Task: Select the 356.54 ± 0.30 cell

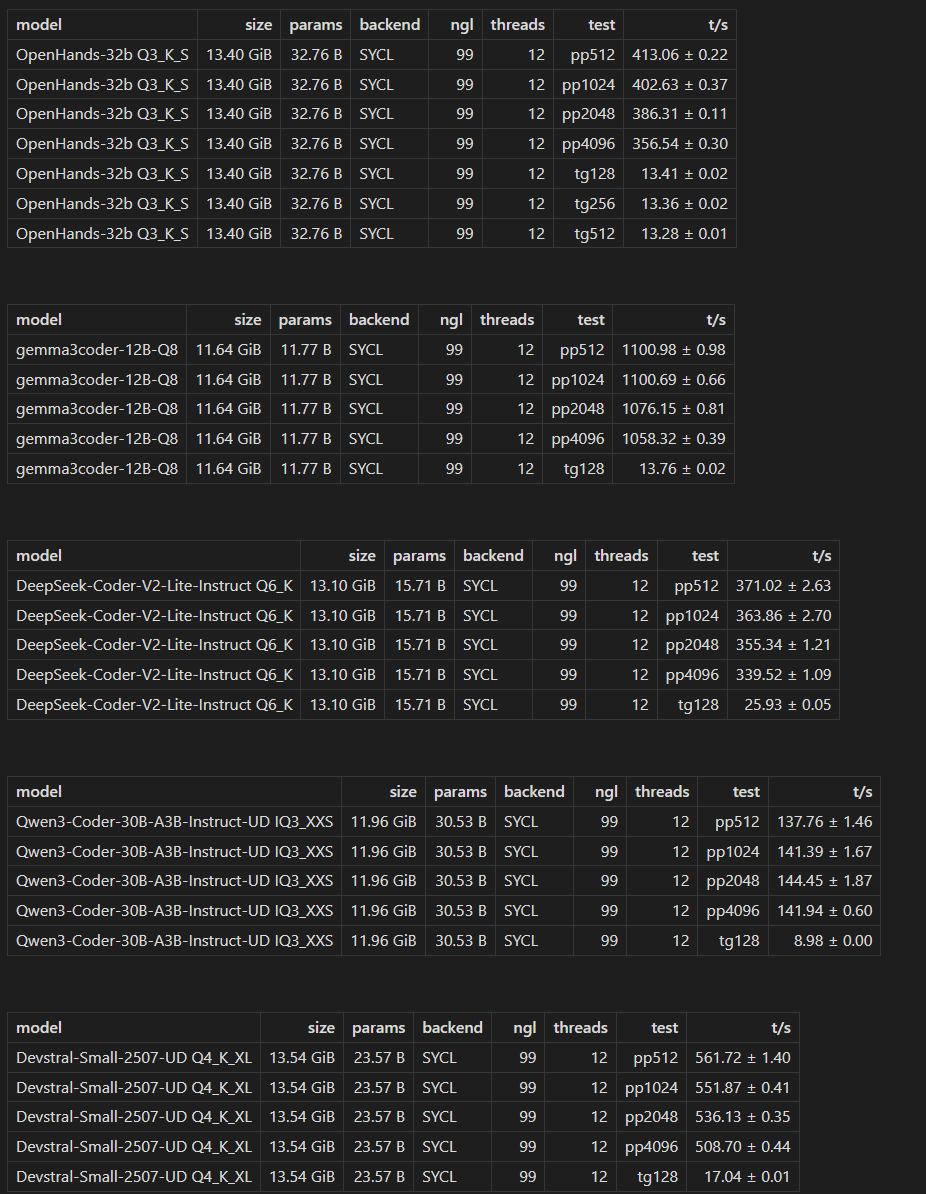Action: pos(679,144)
